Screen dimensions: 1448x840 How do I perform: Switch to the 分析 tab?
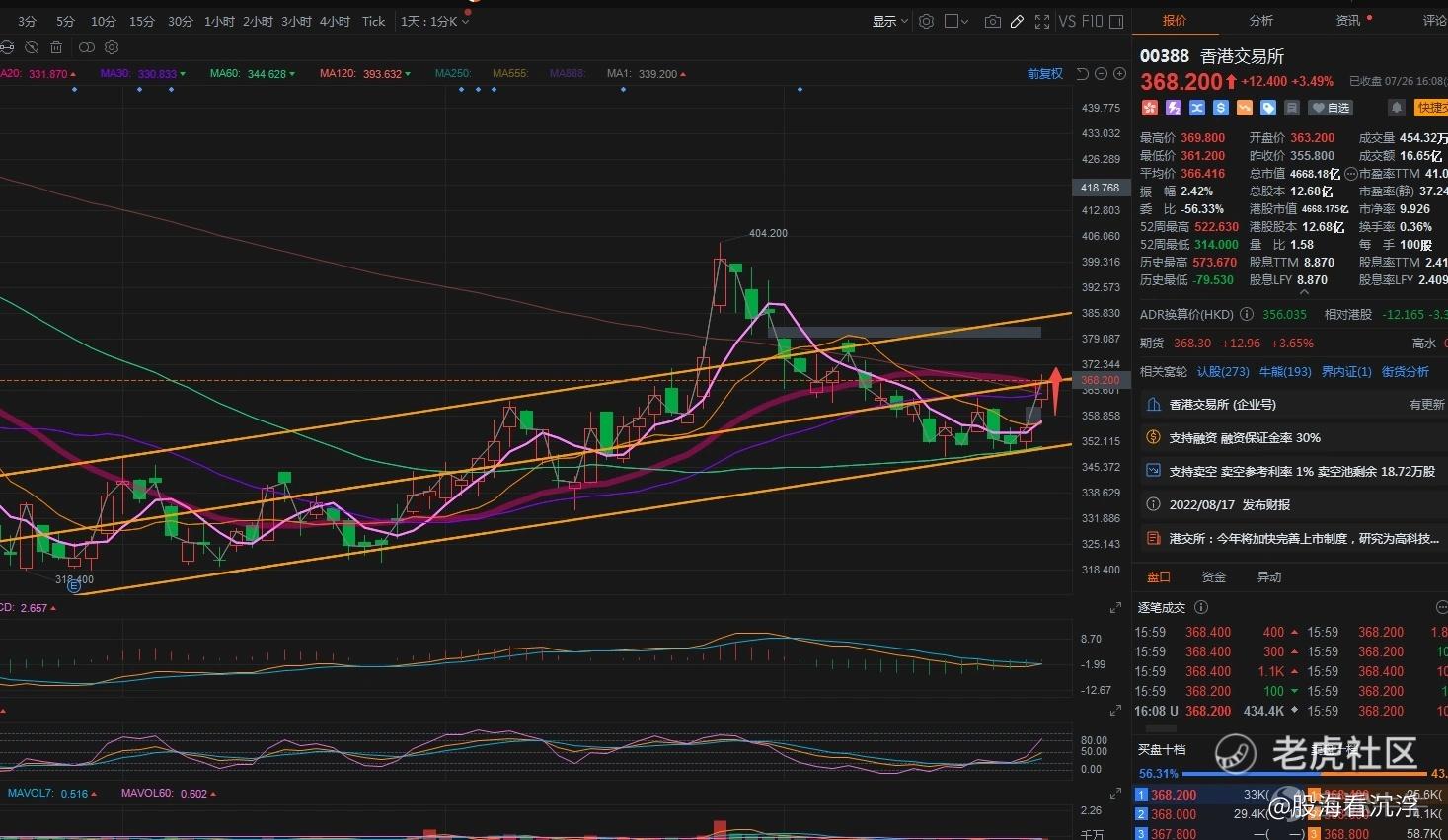pos(1260,20)
